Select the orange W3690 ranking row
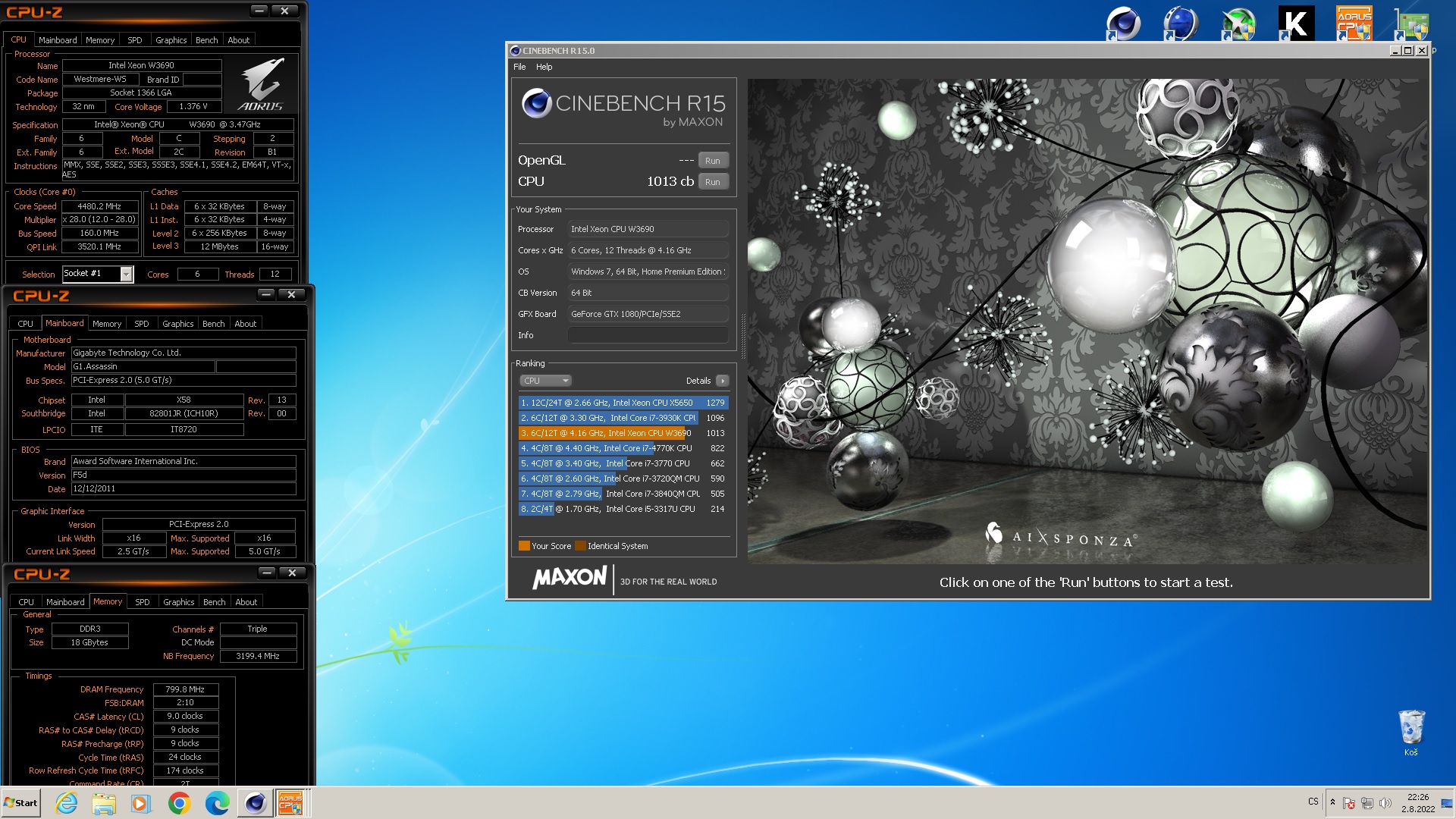The image size is (1456, 819). point(623,433)
